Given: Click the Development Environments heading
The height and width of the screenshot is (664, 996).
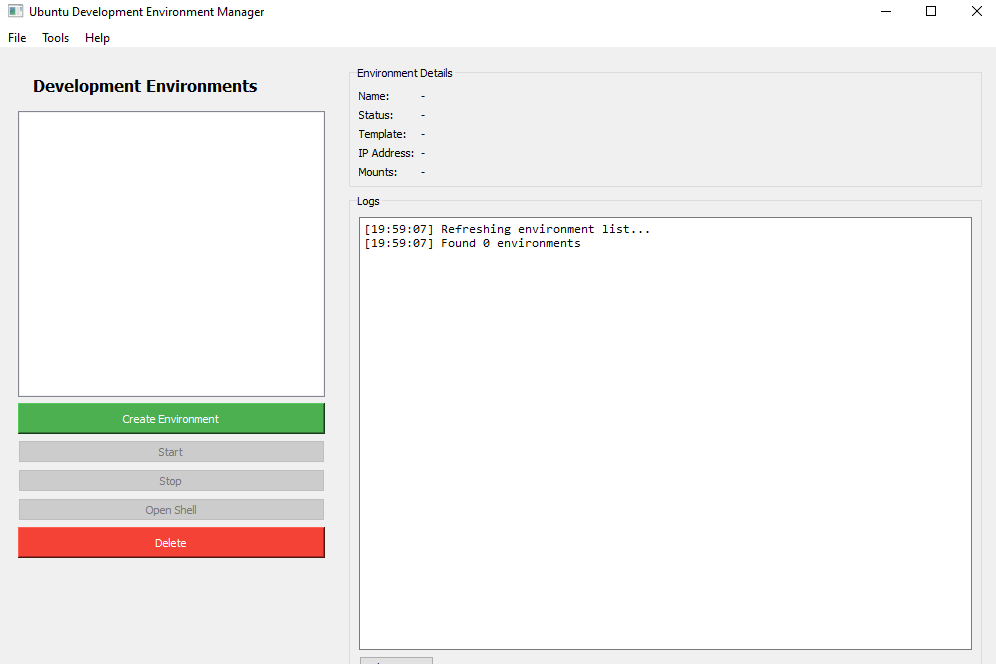Looking at the screenshot, I should (x=145, y=86).
